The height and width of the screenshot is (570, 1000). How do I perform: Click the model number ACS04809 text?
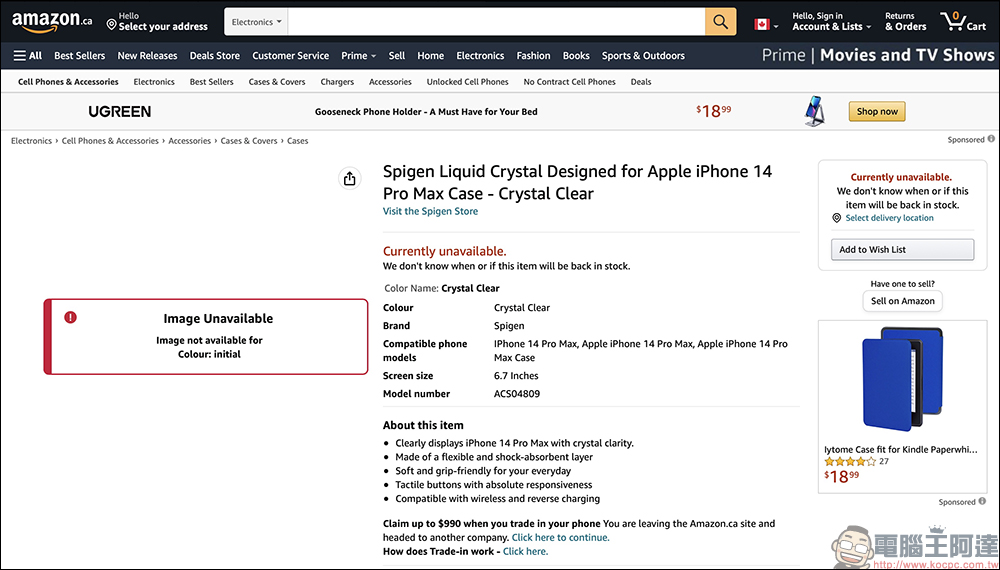point(517,394)
